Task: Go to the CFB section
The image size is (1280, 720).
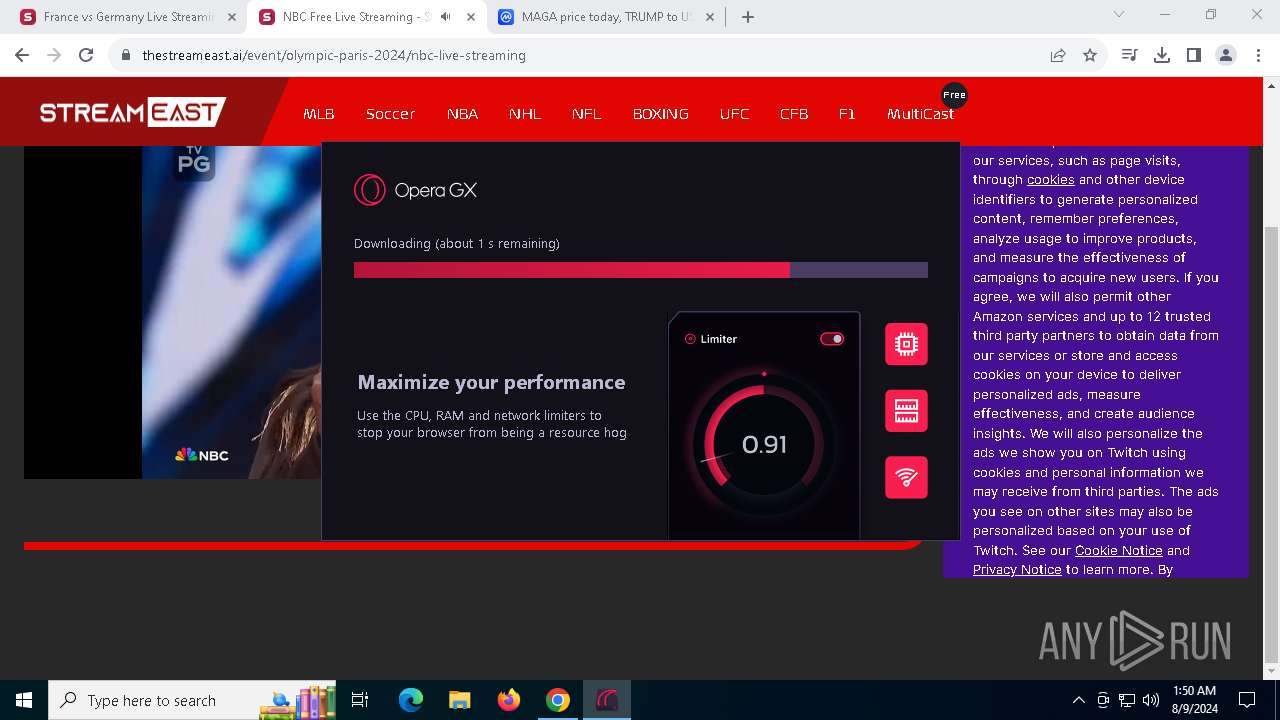Action: 794,114
